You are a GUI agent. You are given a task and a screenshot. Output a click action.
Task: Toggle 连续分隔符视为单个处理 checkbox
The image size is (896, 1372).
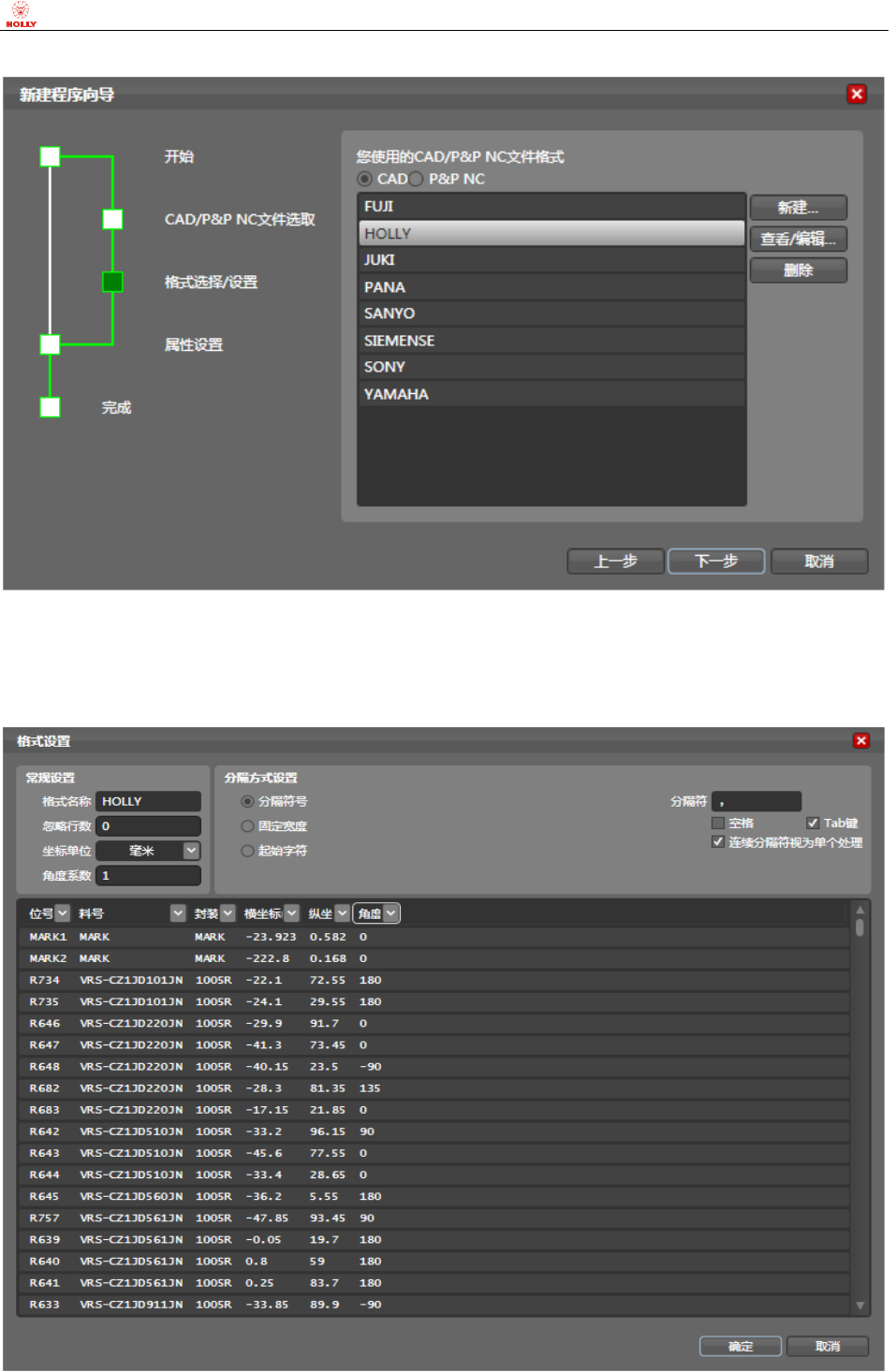coord(718,842)
